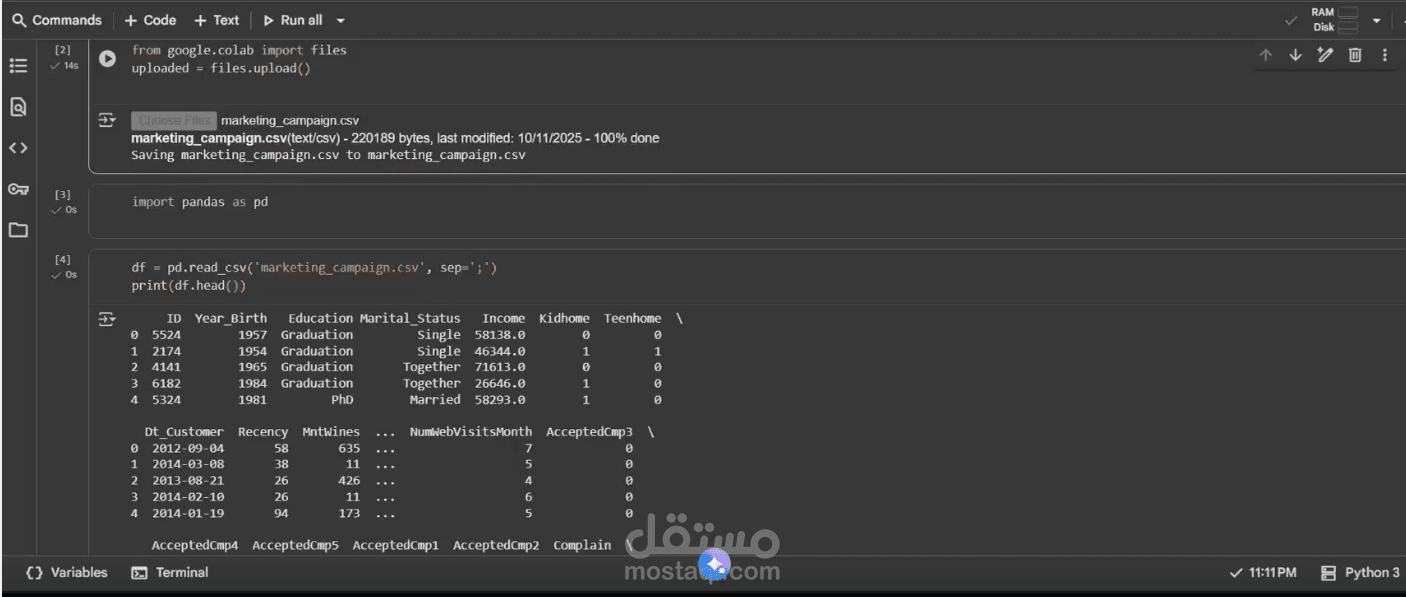
Task: Click the PhD education value
Action: tap(342, 400)
